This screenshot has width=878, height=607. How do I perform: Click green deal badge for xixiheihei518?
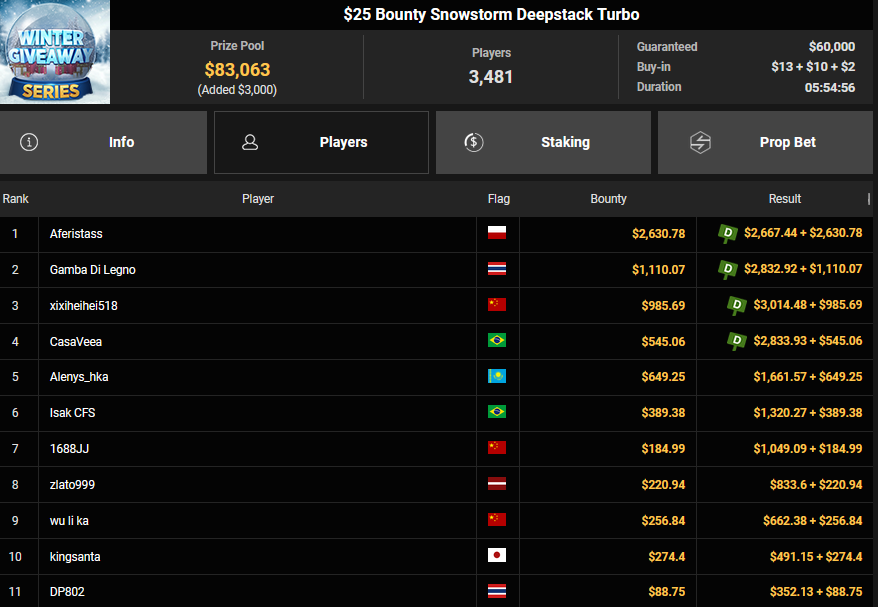[x=737, y=305]
